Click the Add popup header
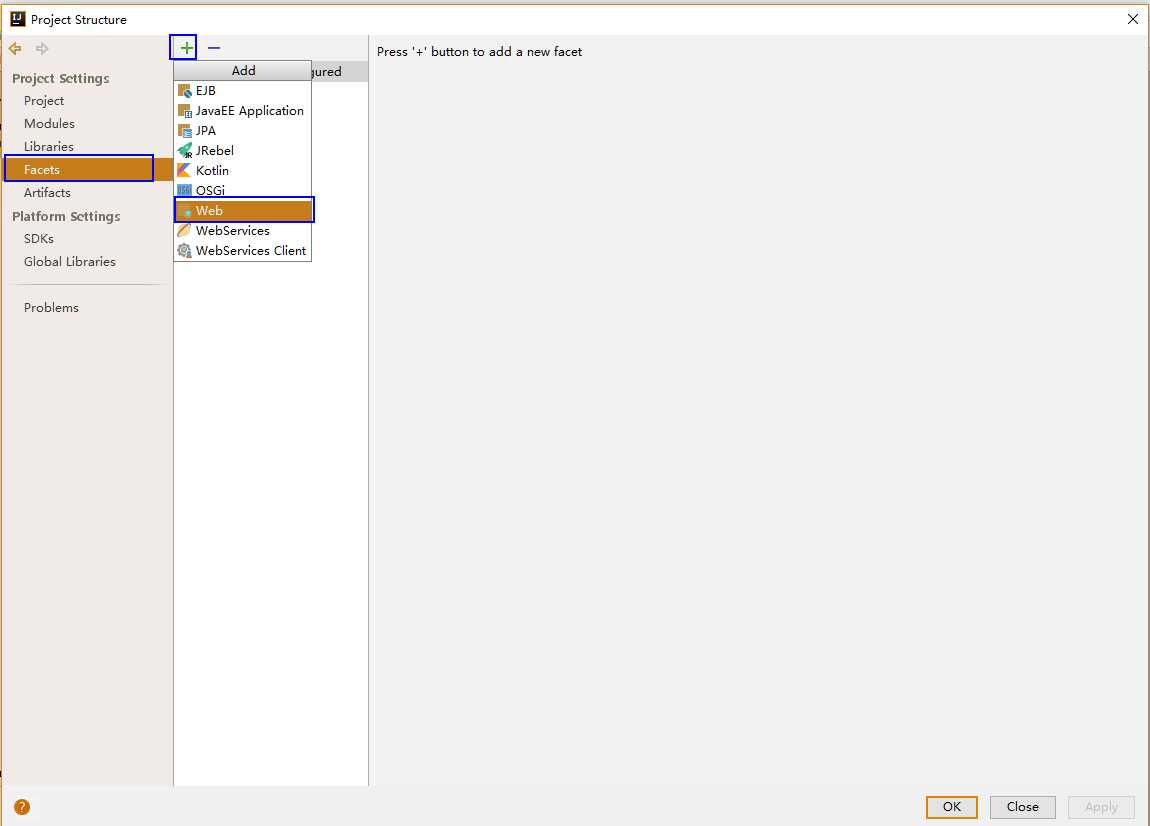The height and width of the screenshot is (826, 1150). 243,70
